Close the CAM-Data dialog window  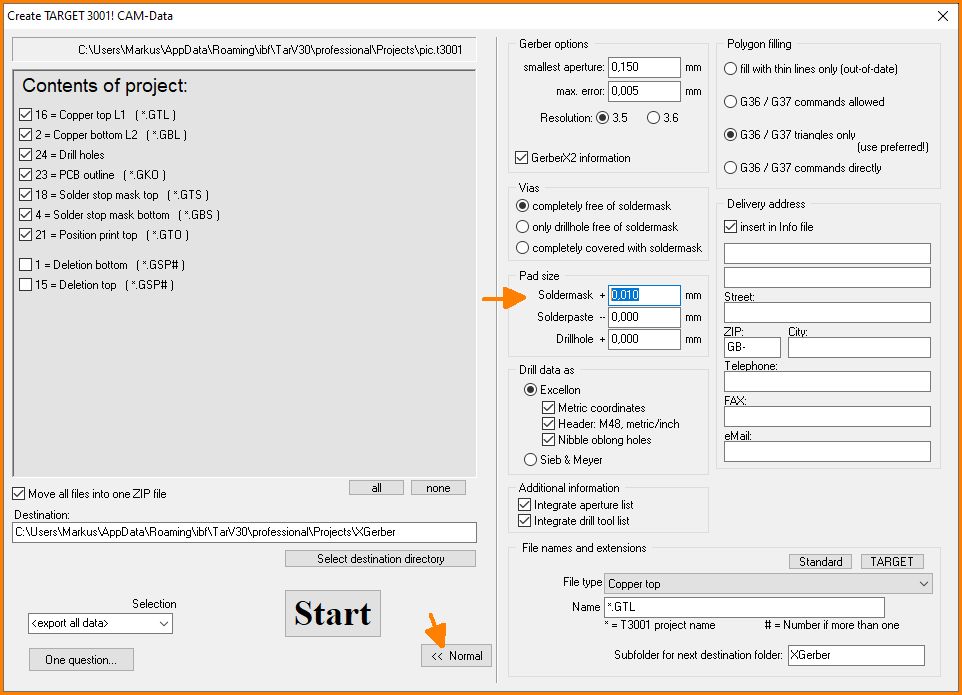(942, 15)
